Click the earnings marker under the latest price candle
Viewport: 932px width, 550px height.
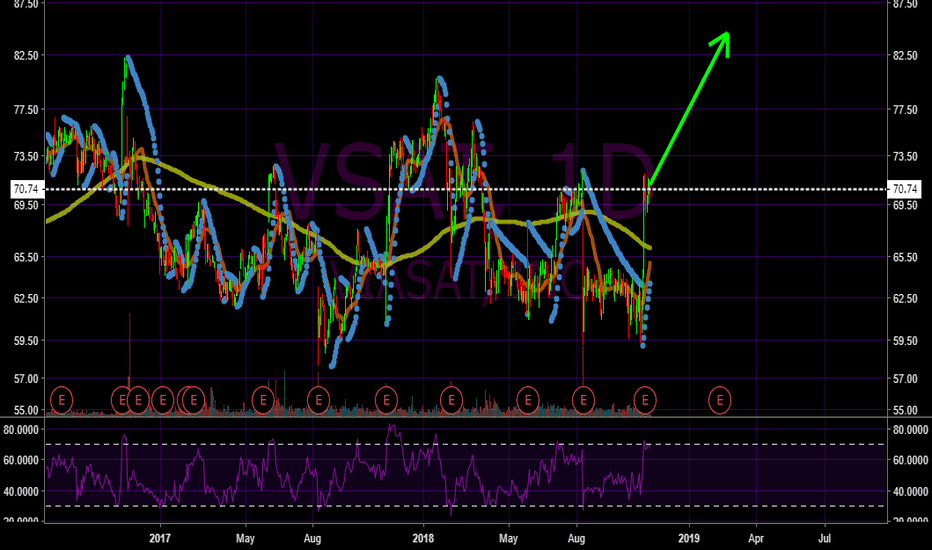(x=645, y=400)
